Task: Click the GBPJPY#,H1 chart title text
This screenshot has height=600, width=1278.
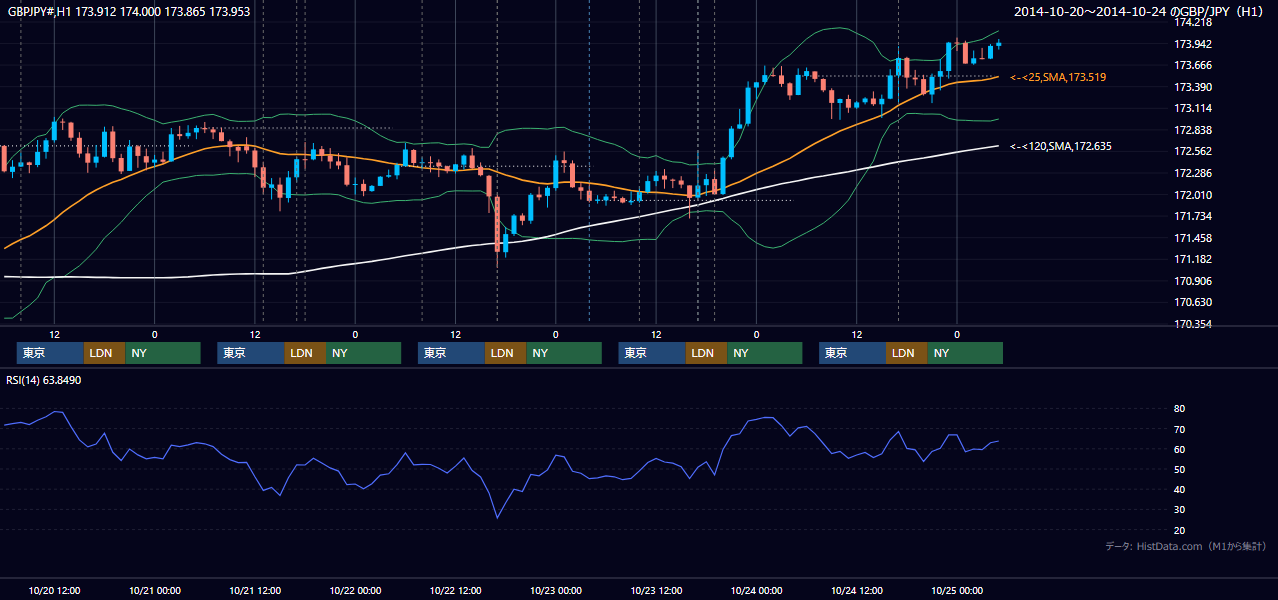Action: (x=129, y=12)
